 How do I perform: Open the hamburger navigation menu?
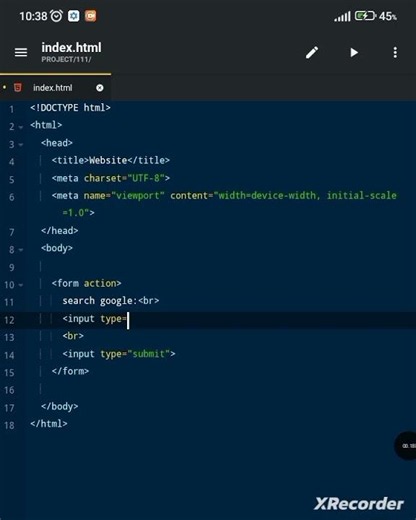pos(21,52)
